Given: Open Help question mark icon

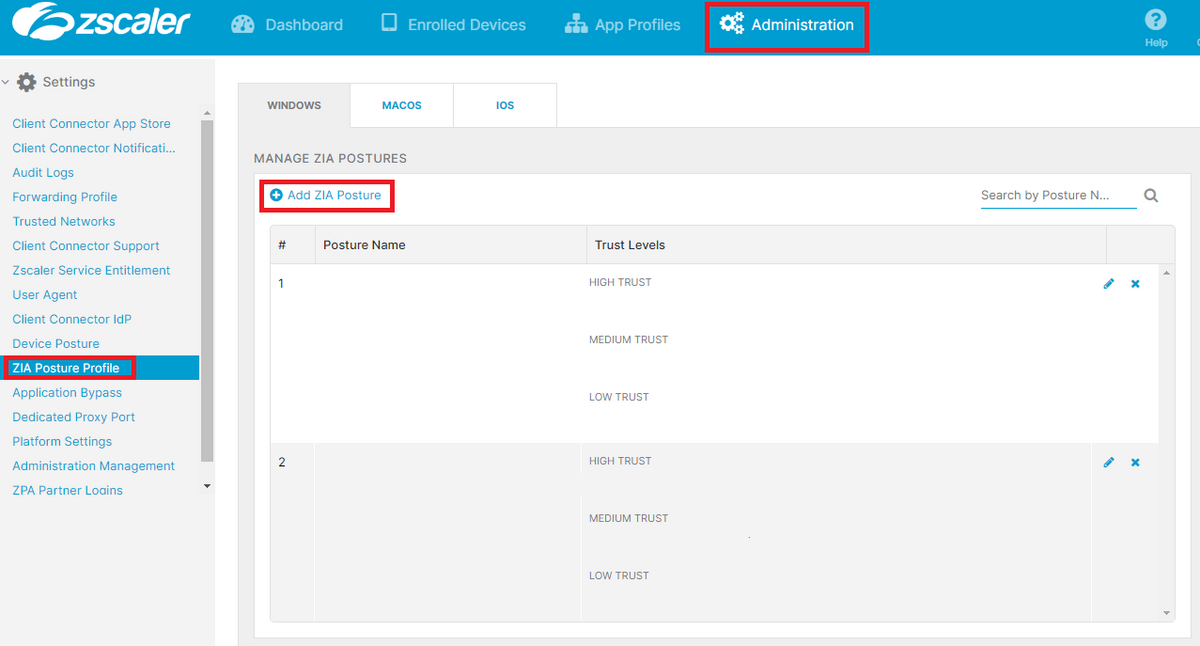Looking at the screenshot, I should tap(1156, 19).
